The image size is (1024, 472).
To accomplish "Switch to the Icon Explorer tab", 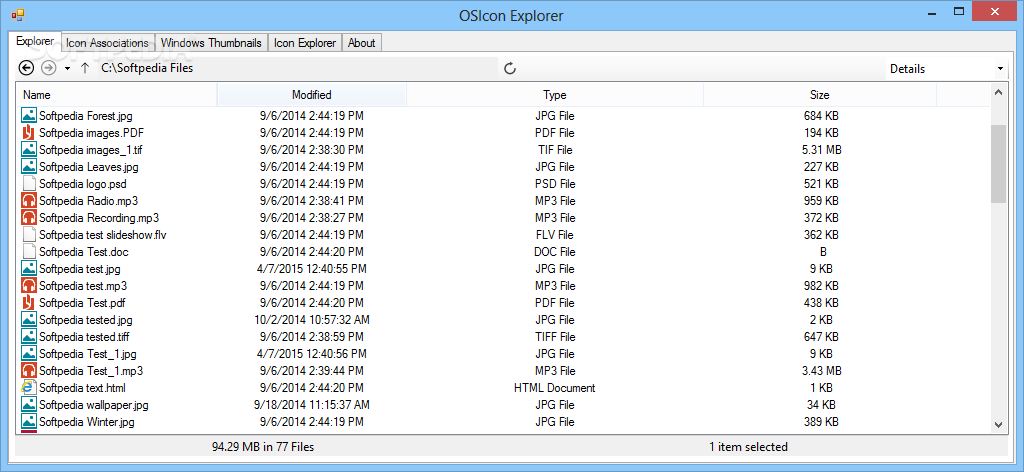I will pos(305,43).
